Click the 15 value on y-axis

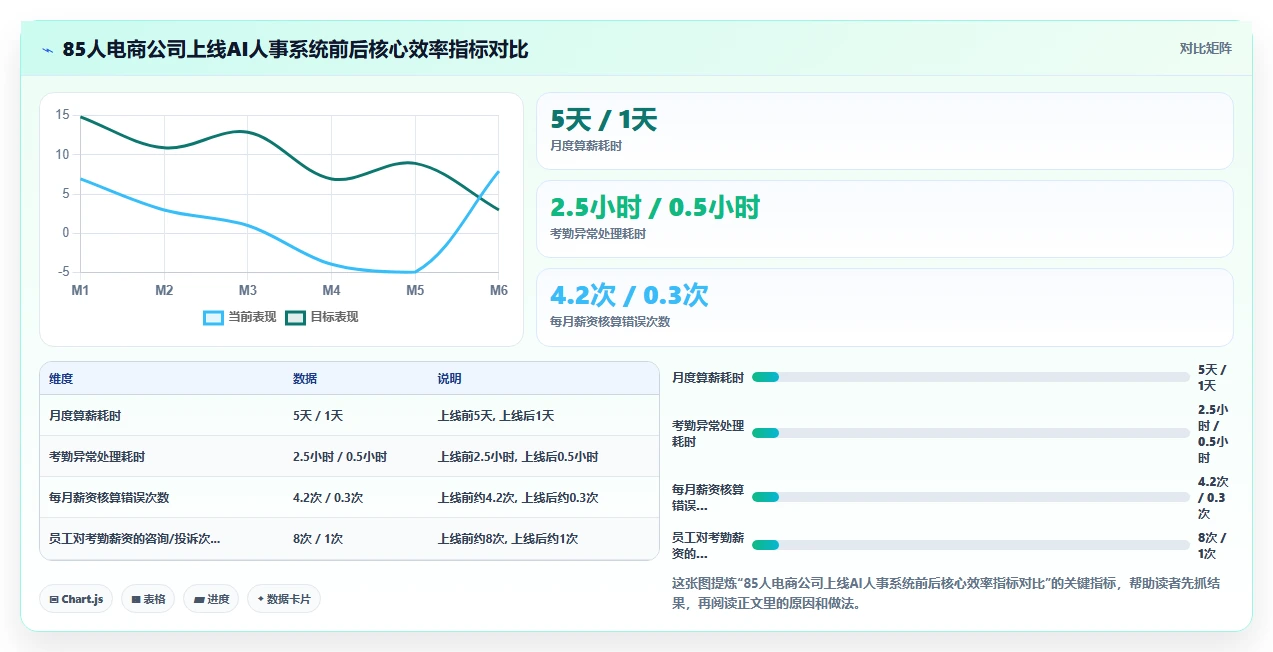point(62,115)
